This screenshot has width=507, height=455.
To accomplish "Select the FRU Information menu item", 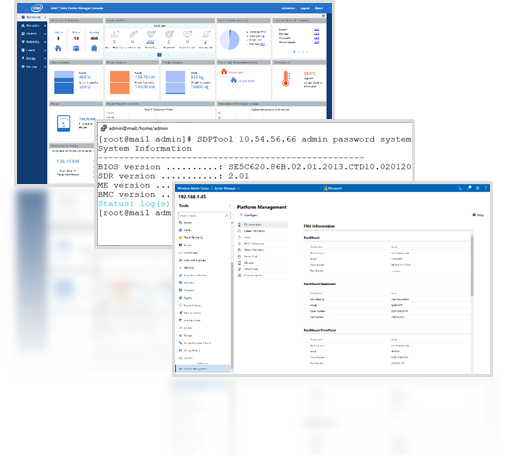I will click(262, 225).
